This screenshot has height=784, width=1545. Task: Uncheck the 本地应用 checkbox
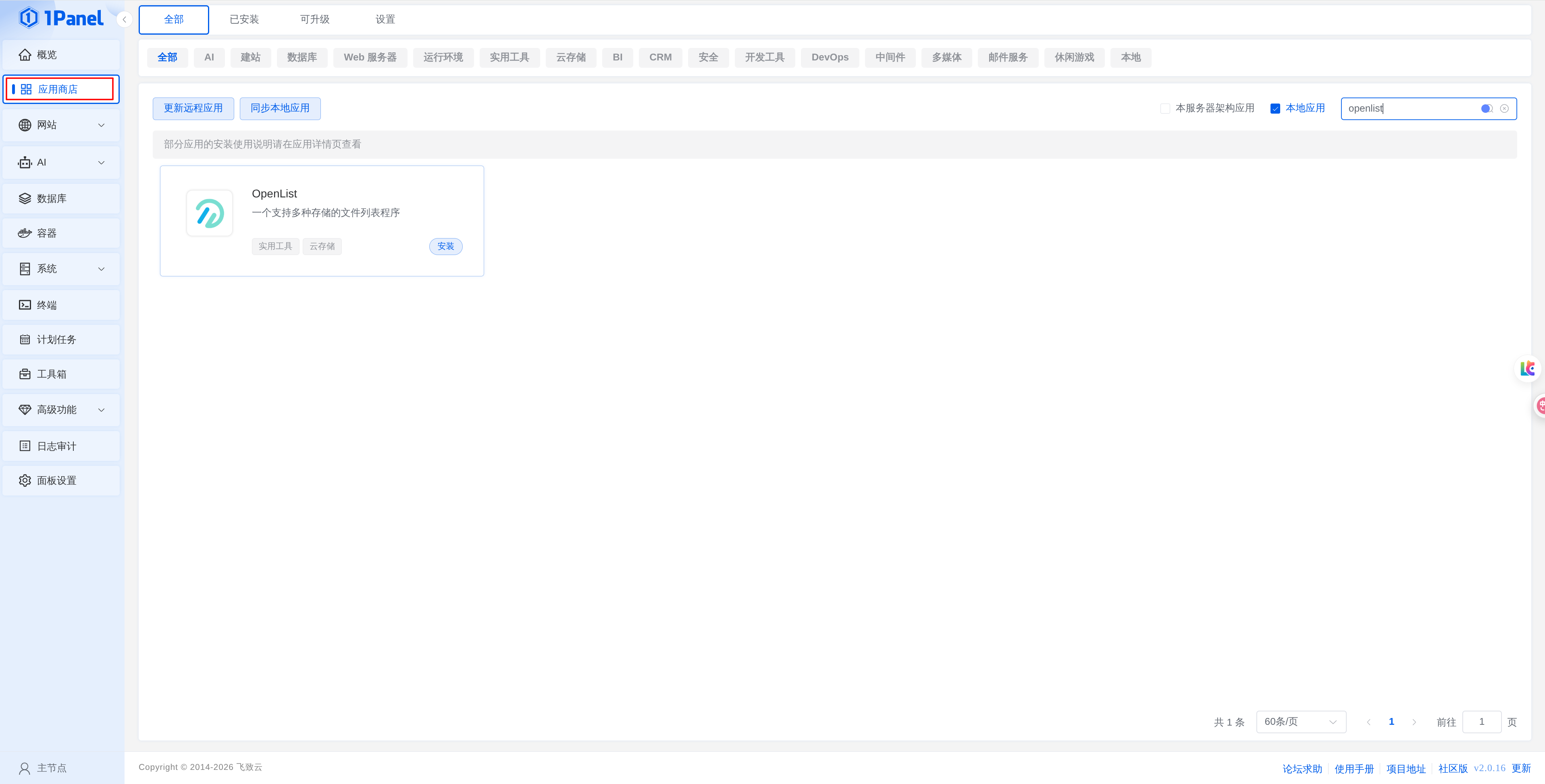point(1275,108)
